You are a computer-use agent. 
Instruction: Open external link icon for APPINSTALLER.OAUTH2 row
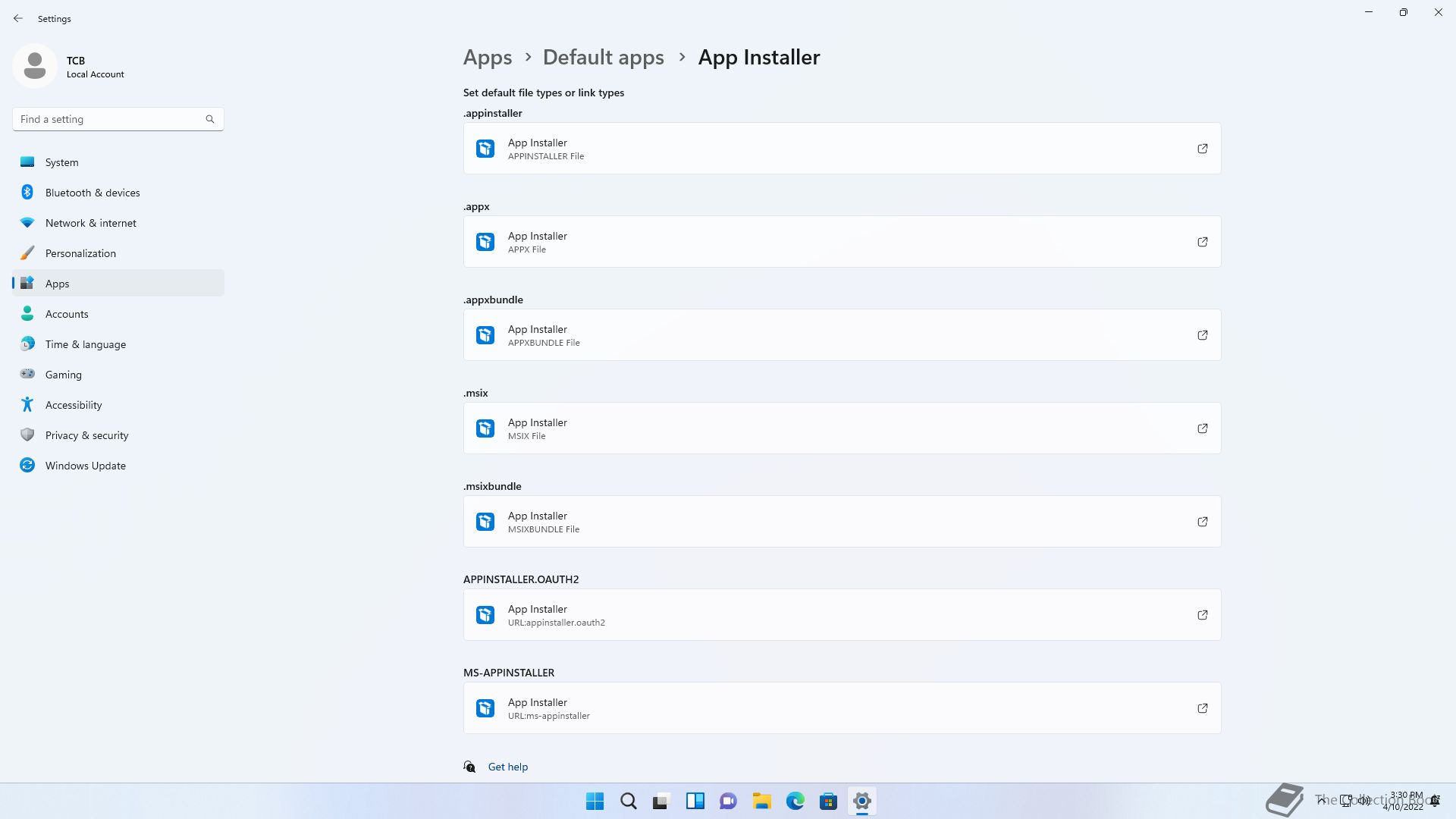click(x=1202, y=615)
